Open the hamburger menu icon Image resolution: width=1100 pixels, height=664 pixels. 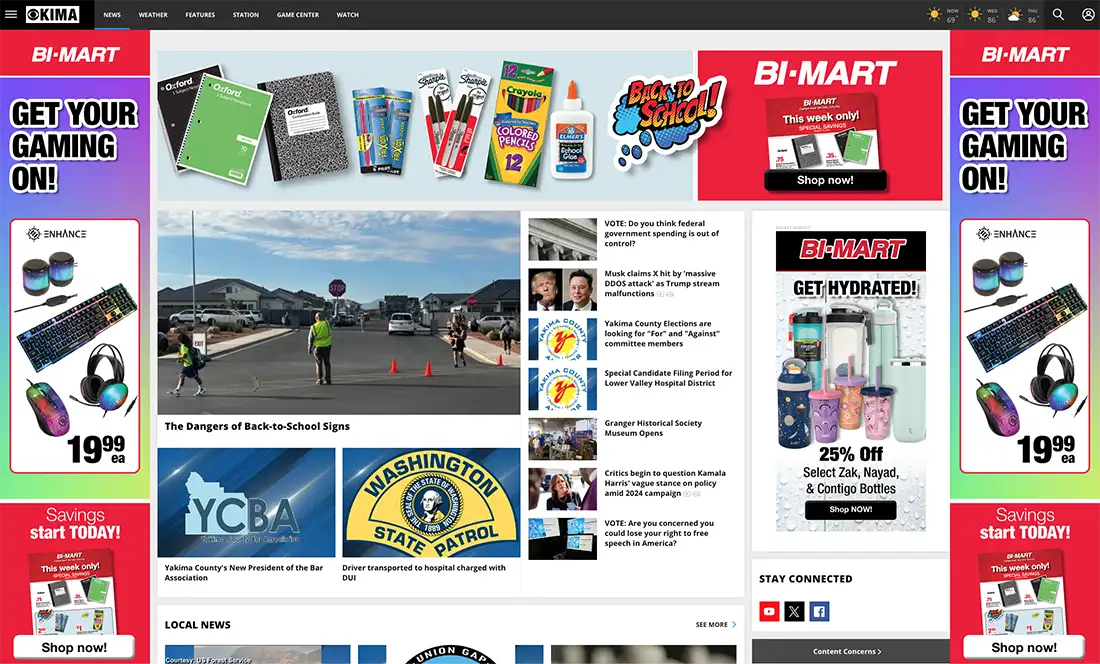coord(11,14)
